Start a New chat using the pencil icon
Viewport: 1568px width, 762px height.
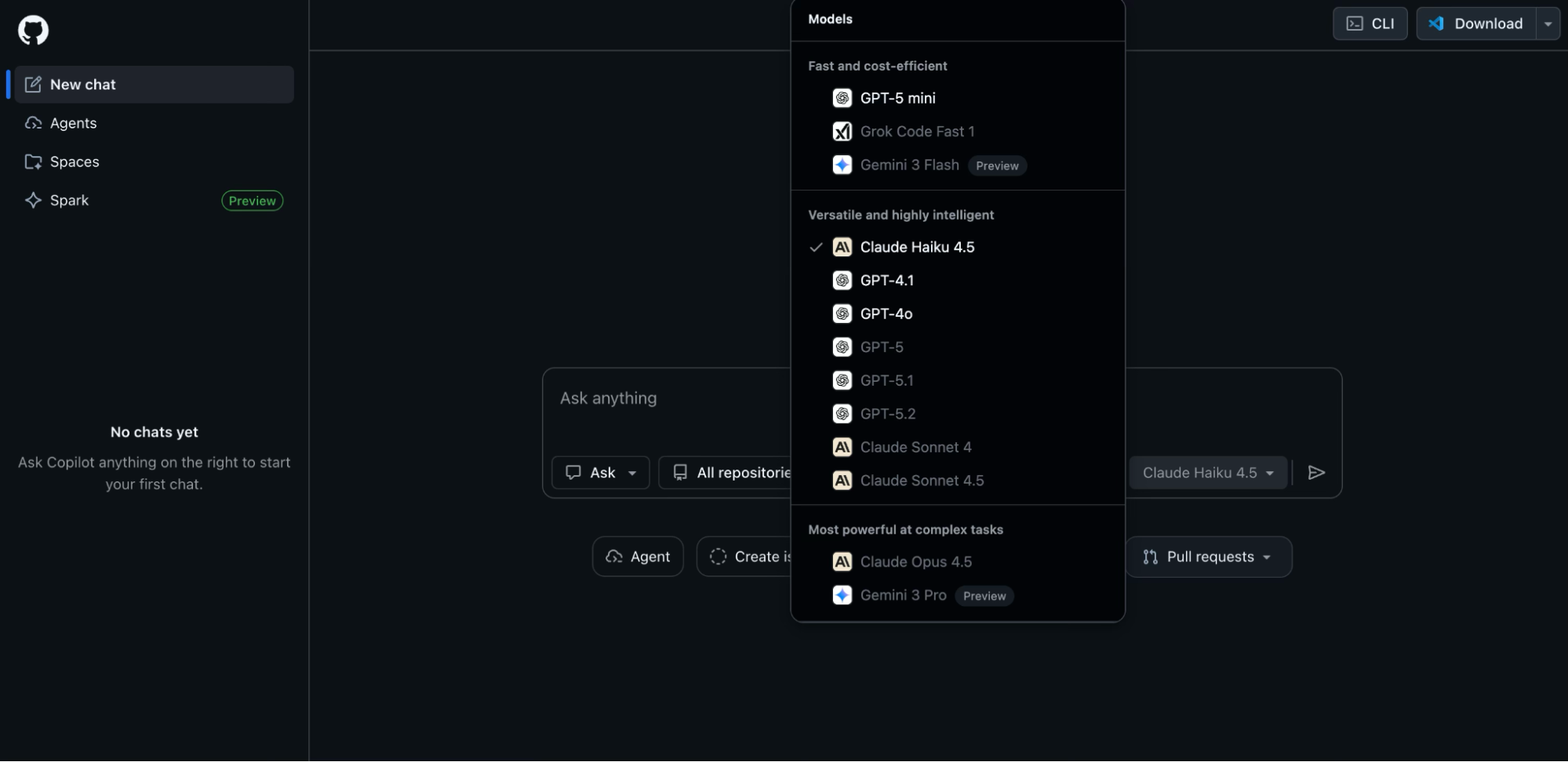pyautogui.click(x=33, y=84)
